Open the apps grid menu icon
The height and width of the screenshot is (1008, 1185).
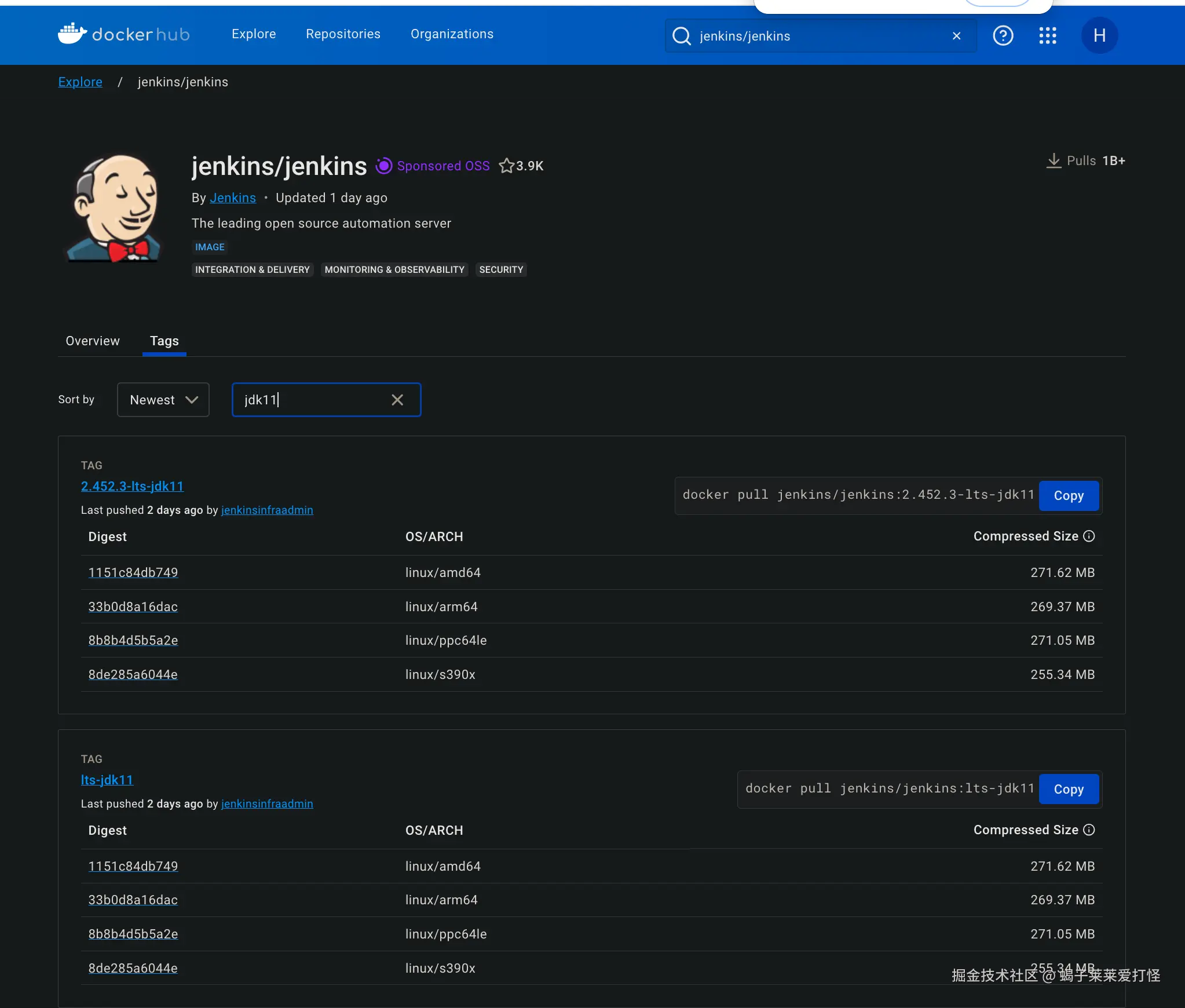click(1047, 36)
